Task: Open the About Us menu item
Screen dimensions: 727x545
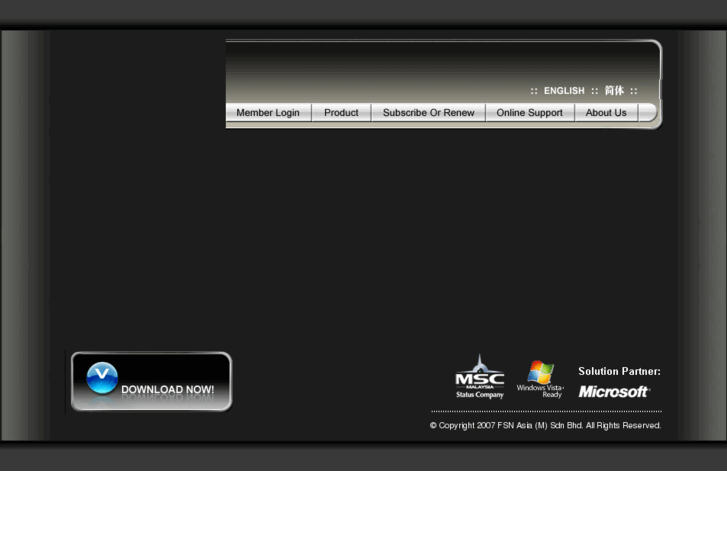Action: coord(606,113)
